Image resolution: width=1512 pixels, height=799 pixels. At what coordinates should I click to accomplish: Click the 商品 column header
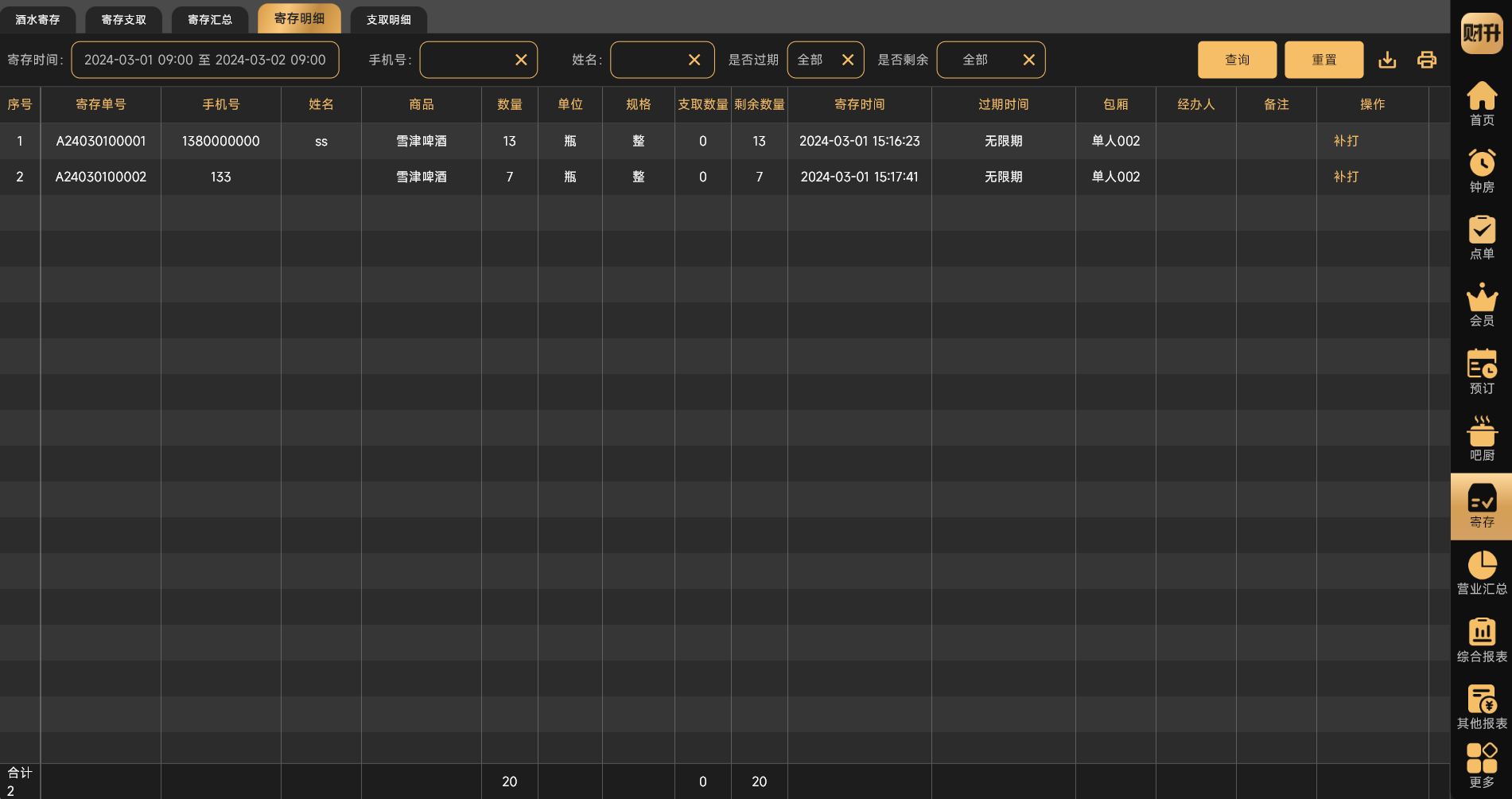click(x=422, y=104)
